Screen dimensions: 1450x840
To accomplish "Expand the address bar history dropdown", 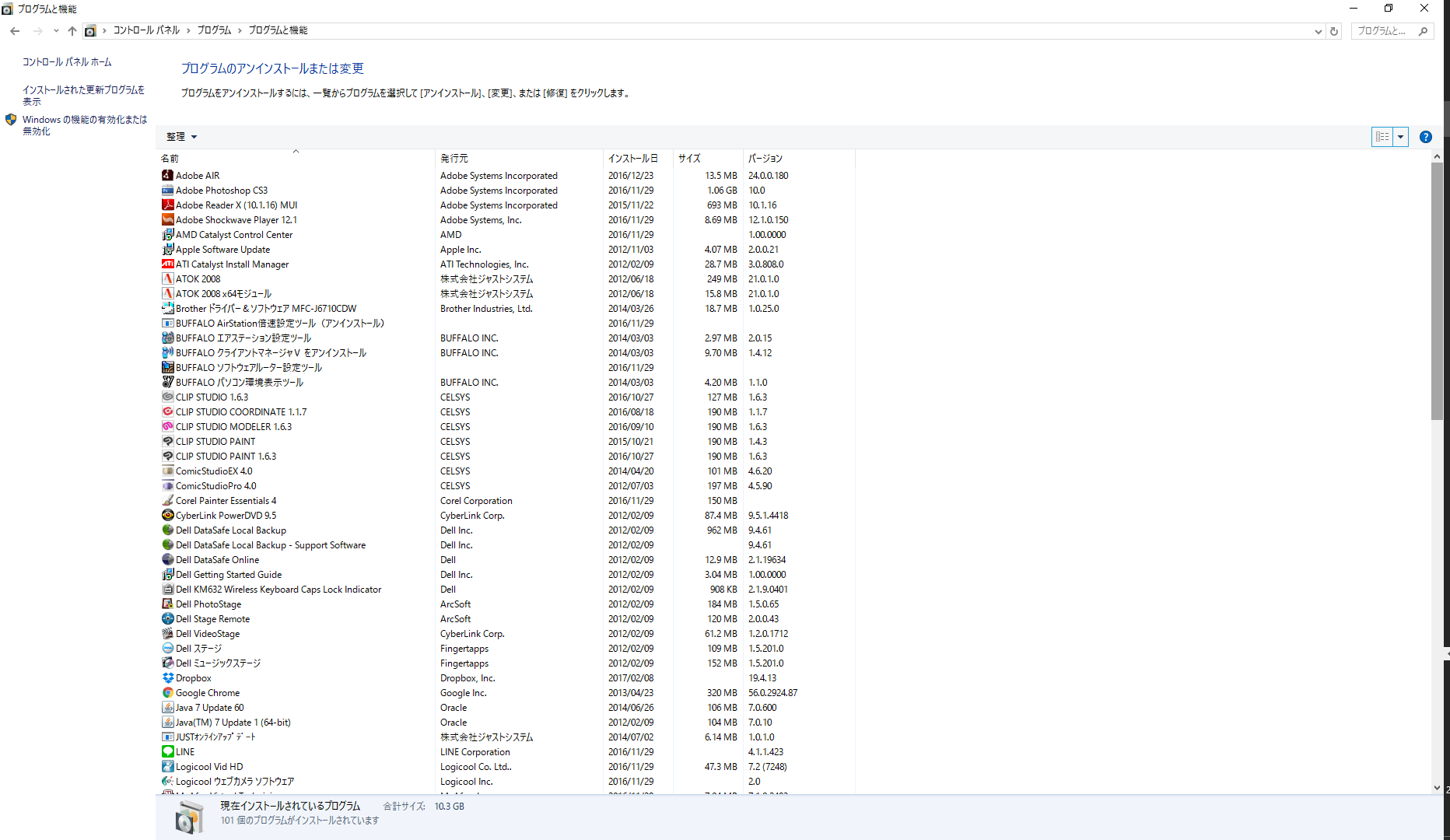I will tap(1318, 31).
